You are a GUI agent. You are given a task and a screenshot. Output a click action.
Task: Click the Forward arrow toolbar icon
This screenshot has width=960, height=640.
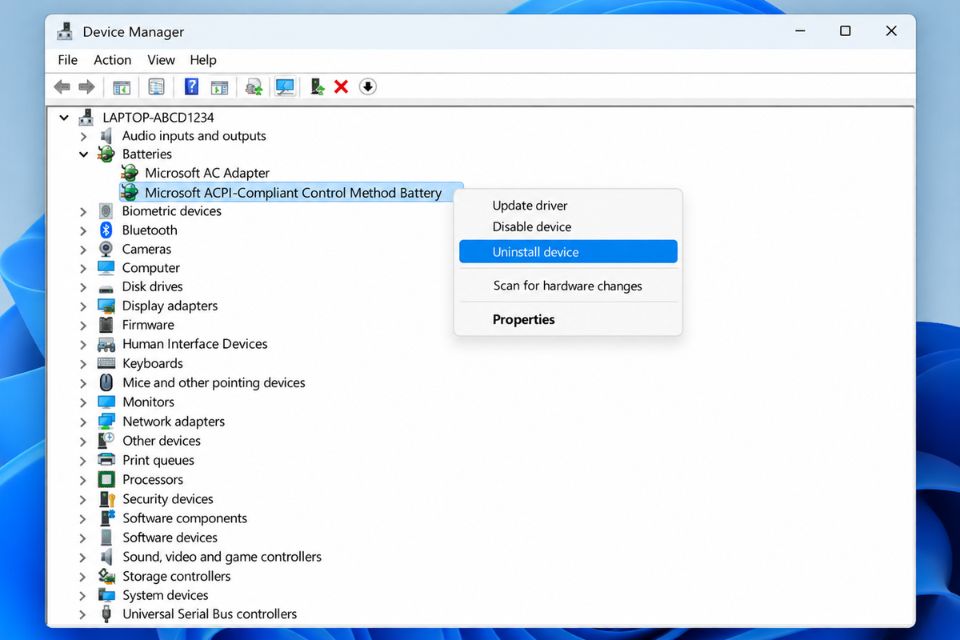click(x=86, y=87)
